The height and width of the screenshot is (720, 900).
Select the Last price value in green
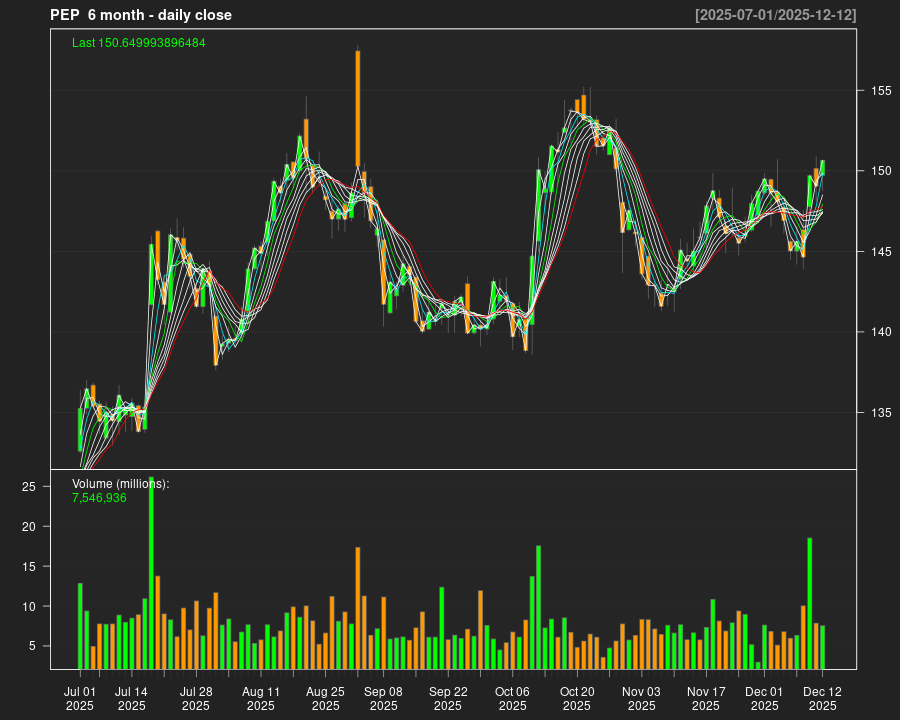tap(139, 43)
